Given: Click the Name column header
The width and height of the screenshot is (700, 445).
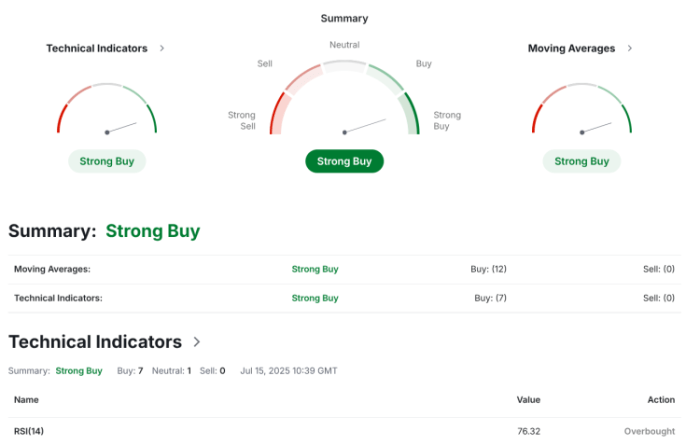Looking at the screenshot, I should pos(26,400).
